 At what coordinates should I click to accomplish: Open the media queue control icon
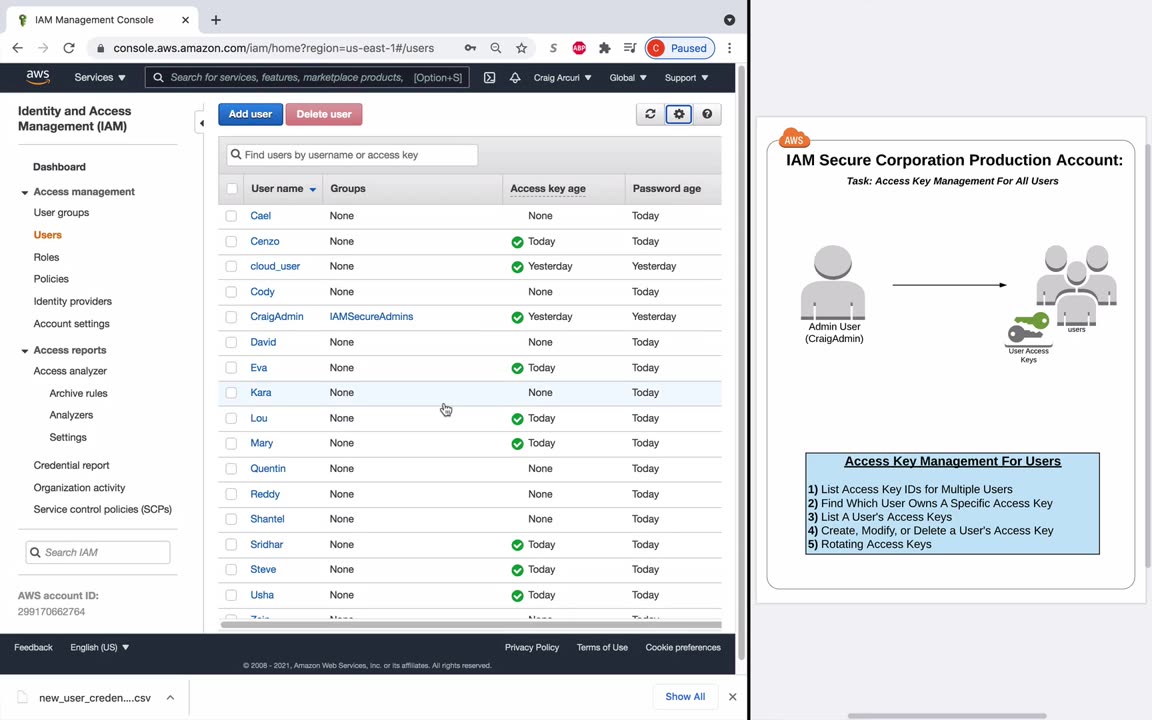pos(630,48)
